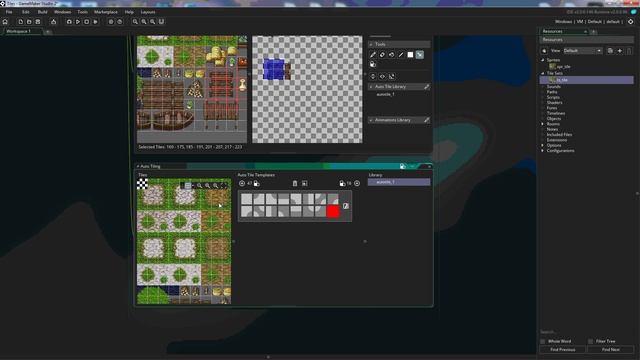Screen dimensions: 640x360
Task: Open Resources panel View dropdown
Action: point(583,51)
